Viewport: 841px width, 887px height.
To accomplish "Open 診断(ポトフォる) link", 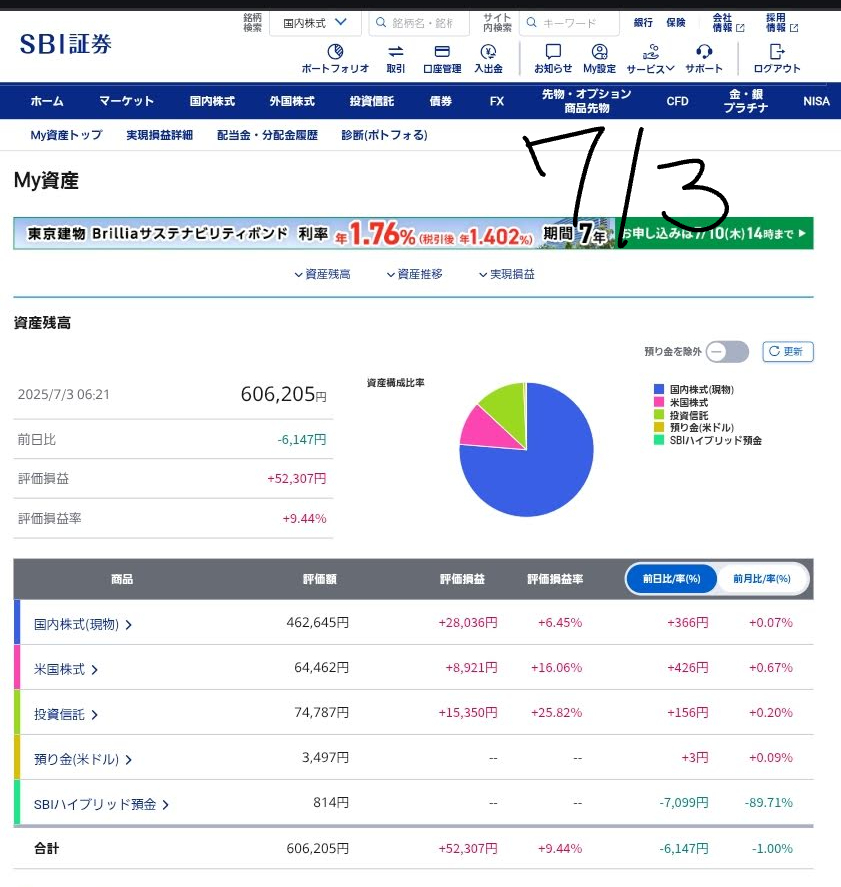I will pyautogui.click(x=384, y=135).
